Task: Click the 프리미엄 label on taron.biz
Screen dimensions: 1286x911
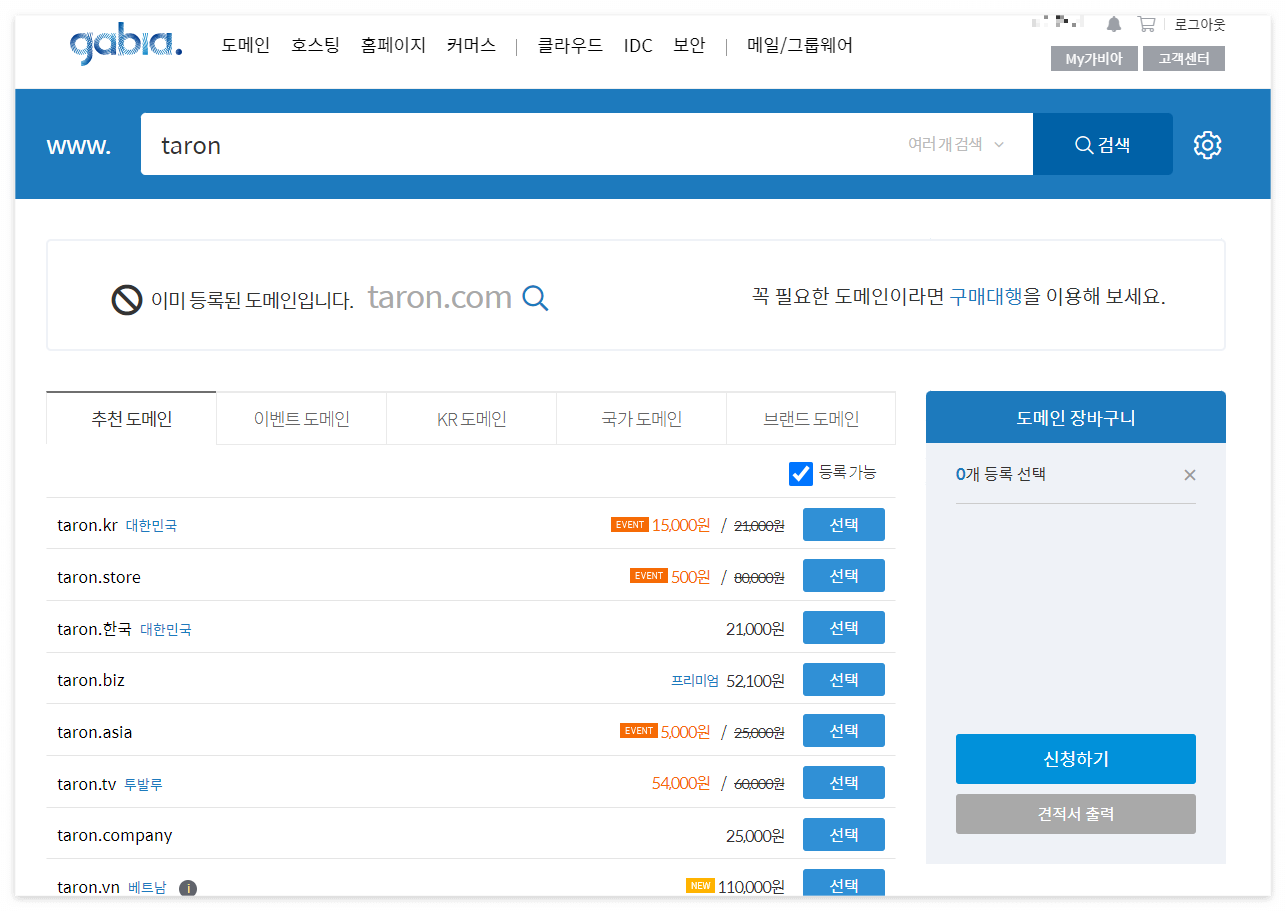Action: 695,681
